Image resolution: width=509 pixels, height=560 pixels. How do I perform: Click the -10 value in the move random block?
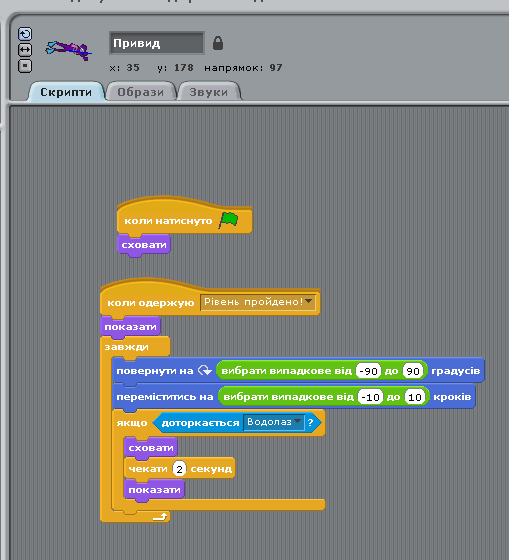pos(370,397)
